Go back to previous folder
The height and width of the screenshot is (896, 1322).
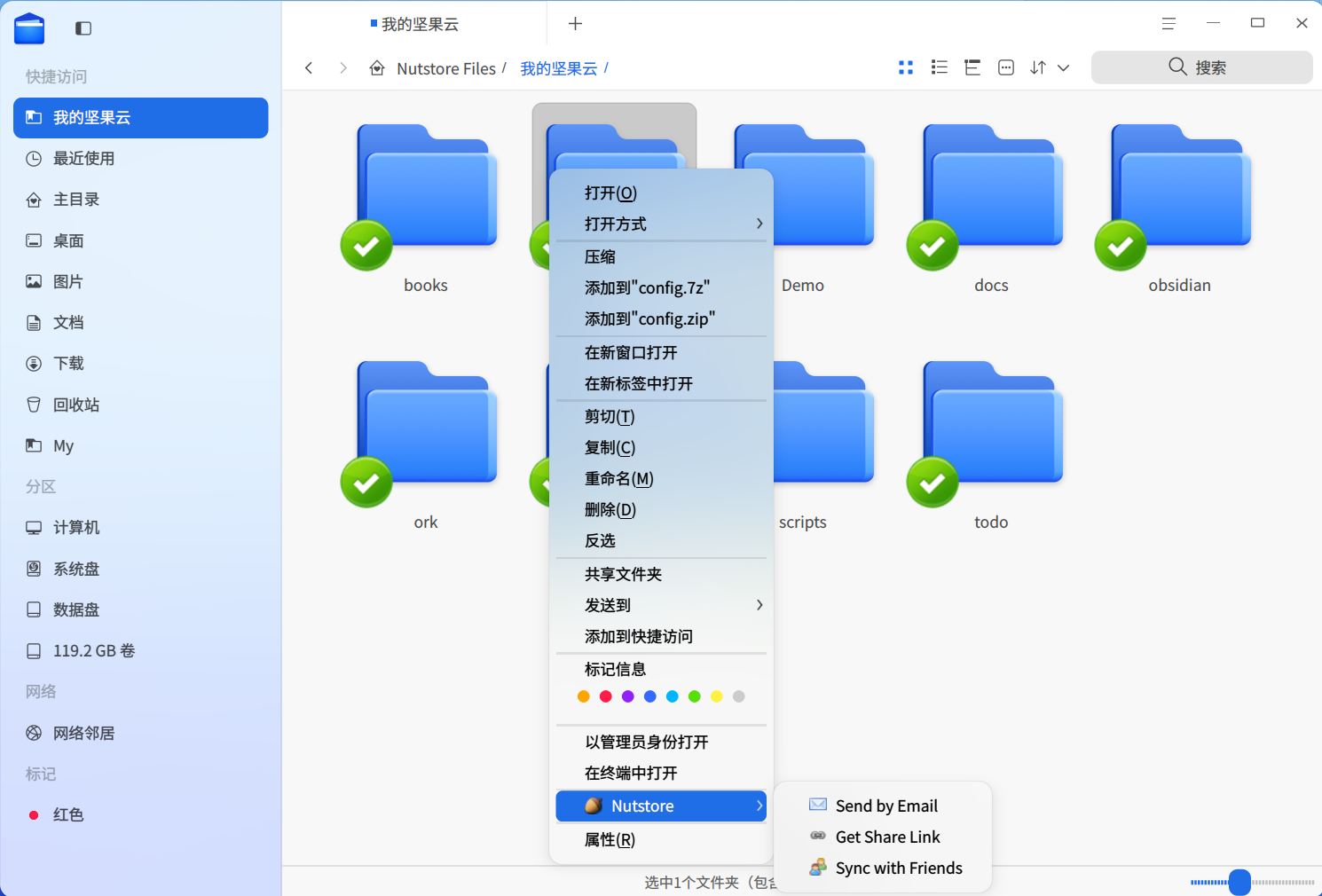pos(309,68)
